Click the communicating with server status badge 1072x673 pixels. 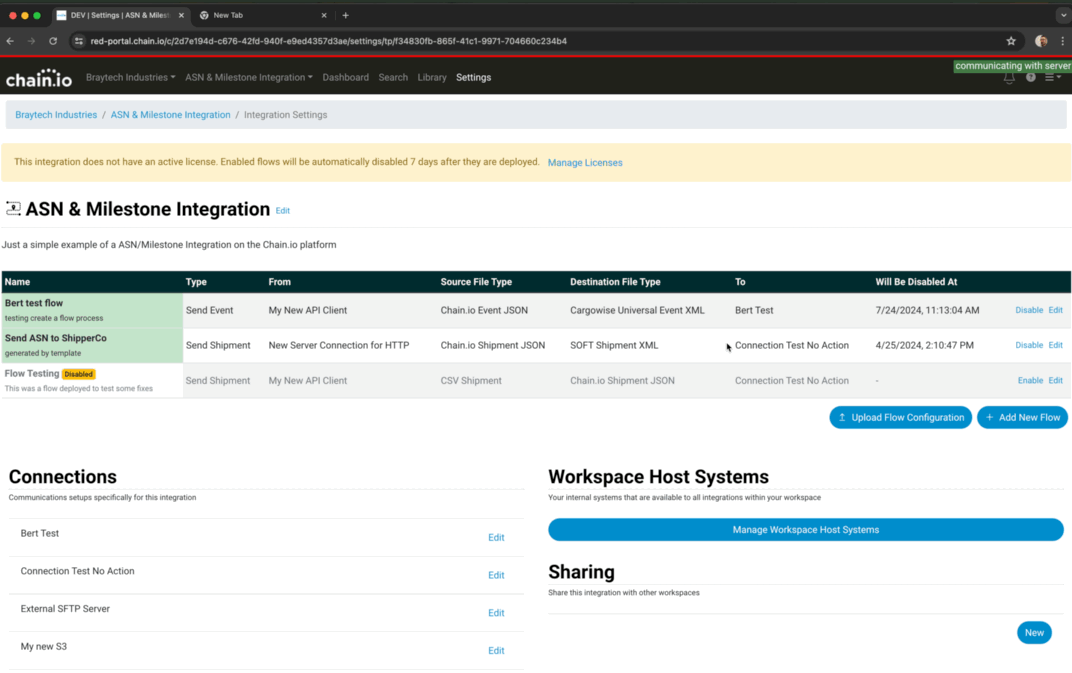(1013, 66)
